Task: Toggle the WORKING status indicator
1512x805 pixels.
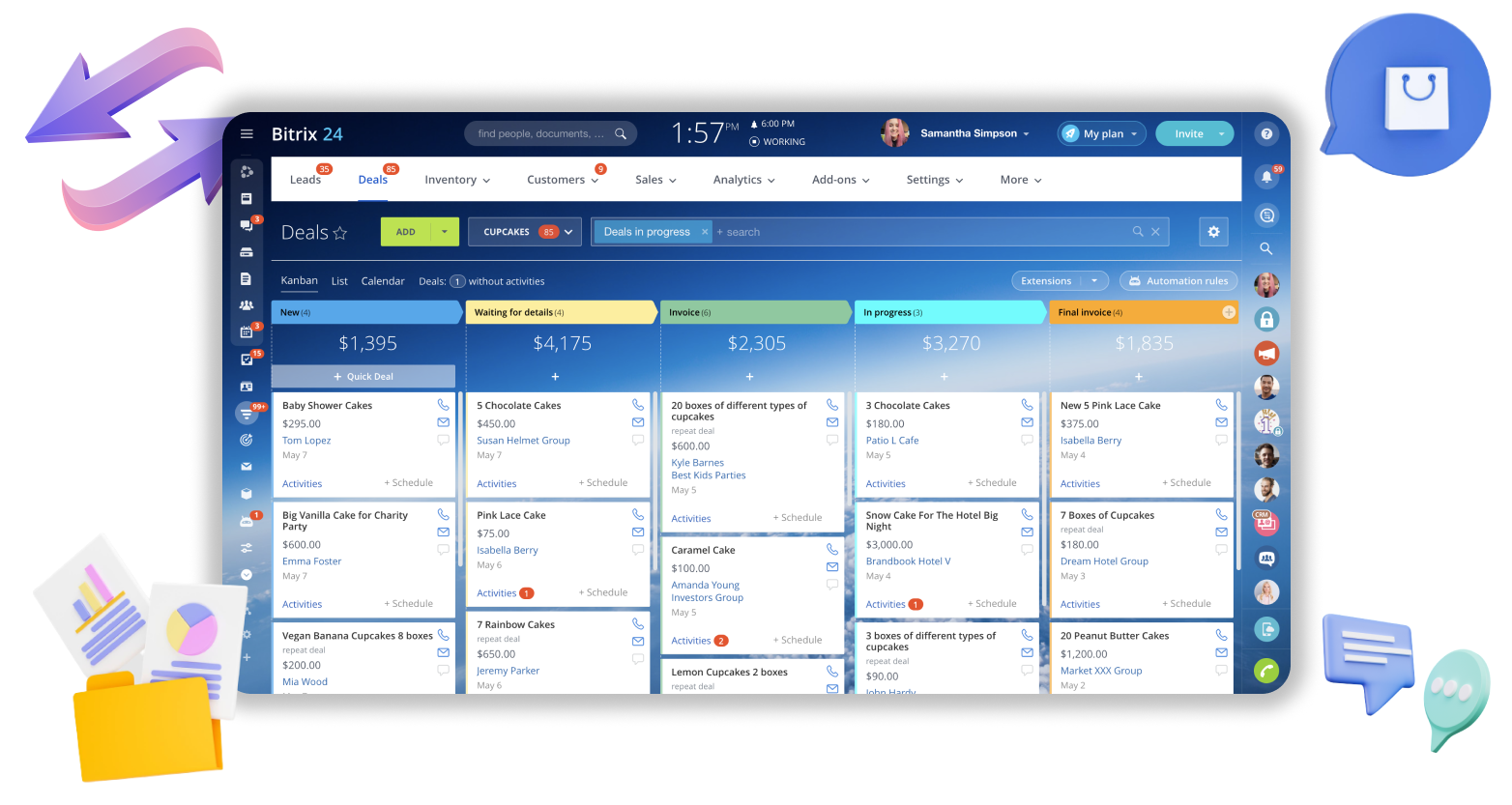Action: [x=776, y=142]
